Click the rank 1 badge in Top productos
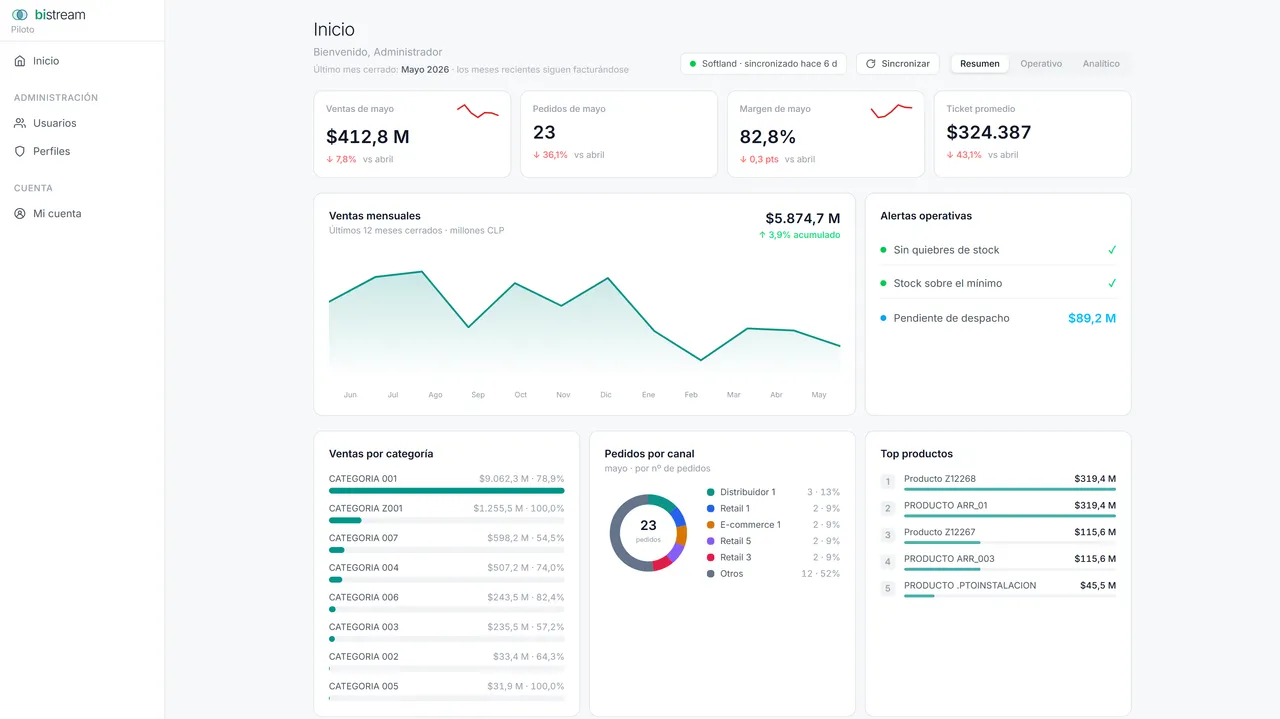Viewport: 1280px width, 719px height. pos(887,482)
